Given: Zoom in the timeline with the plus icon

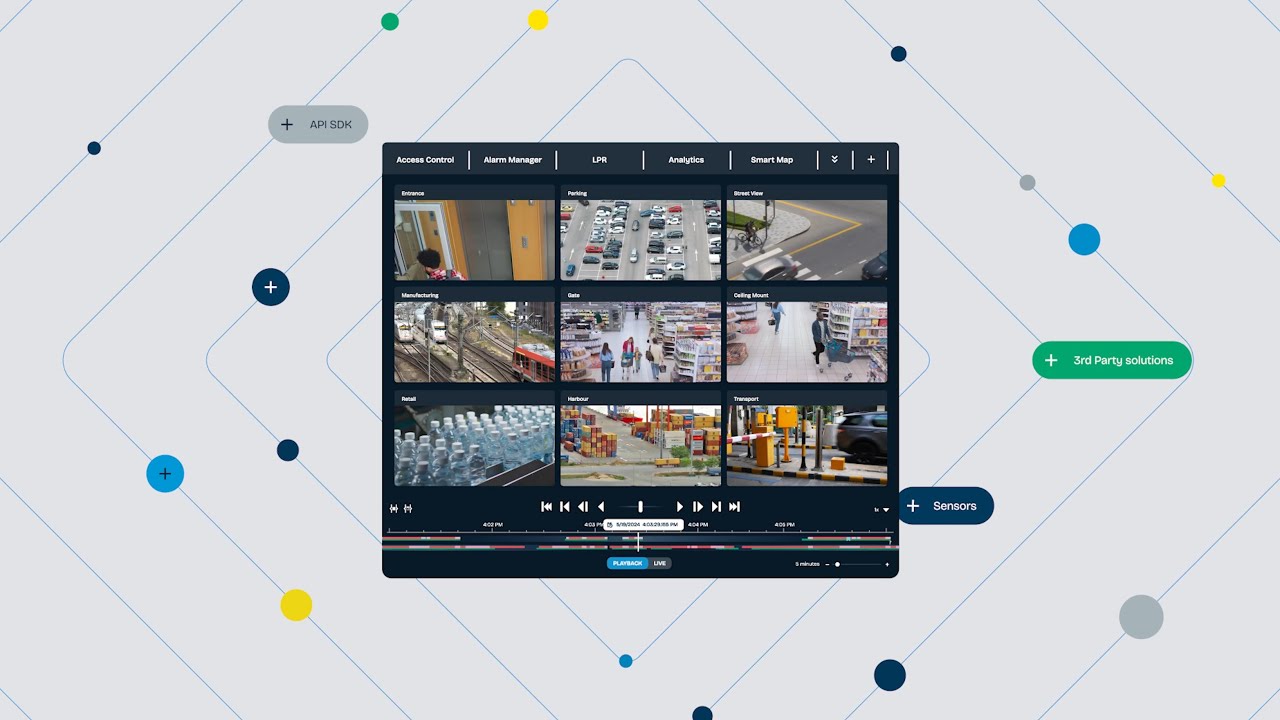Looking at the screenshot, I should pos(887,564).
